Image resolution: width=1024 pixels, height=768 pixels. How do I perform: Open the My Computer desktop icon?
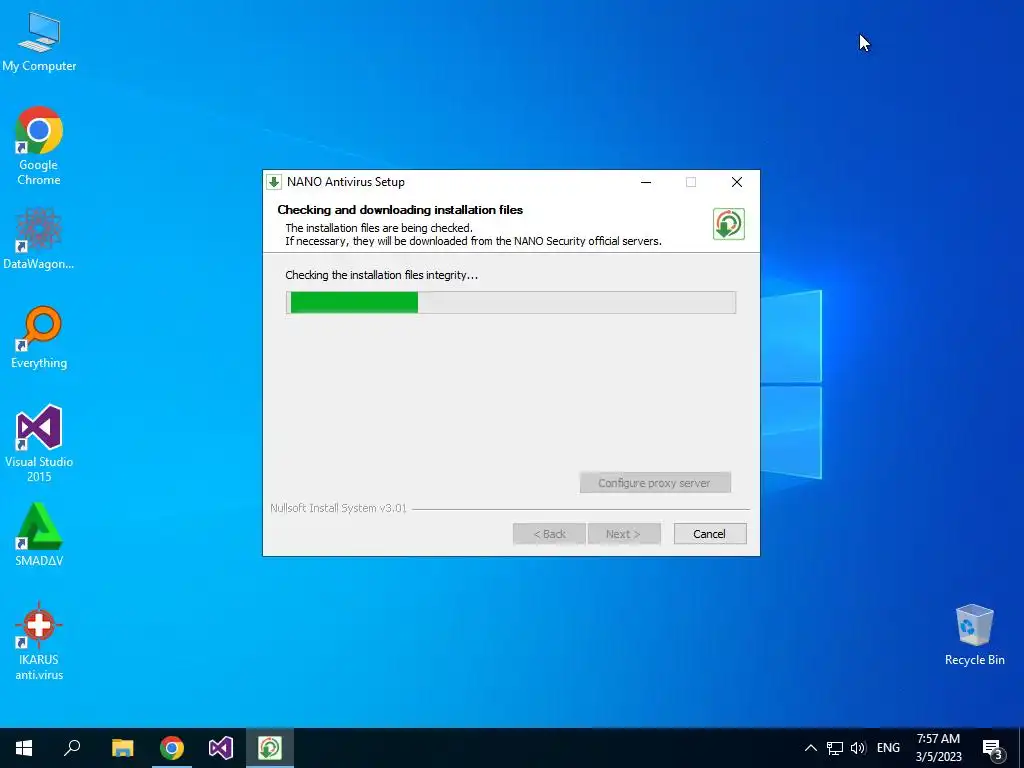point(39,41)
